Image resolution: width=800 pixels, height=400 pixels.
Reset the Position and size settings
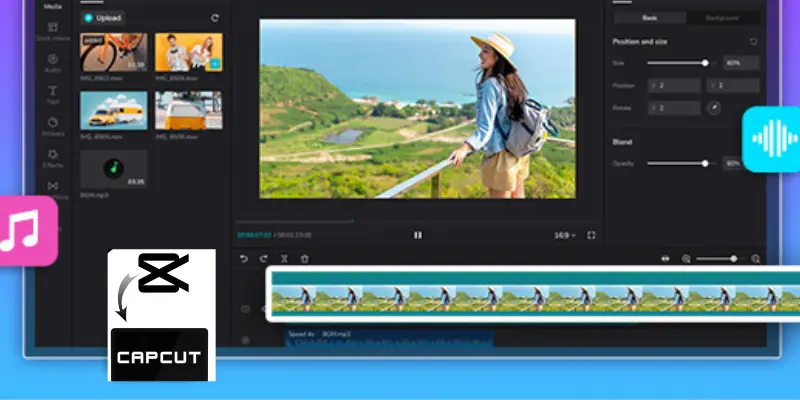(x=753, y=41)
